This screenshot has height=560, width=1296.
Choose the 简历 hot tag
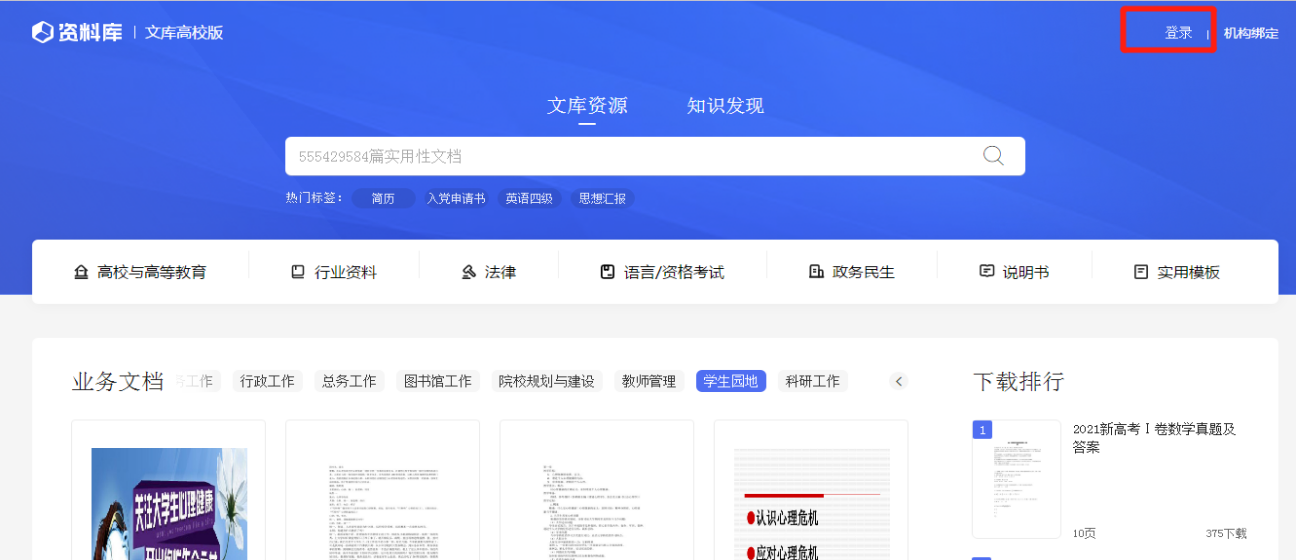(383, 199)
